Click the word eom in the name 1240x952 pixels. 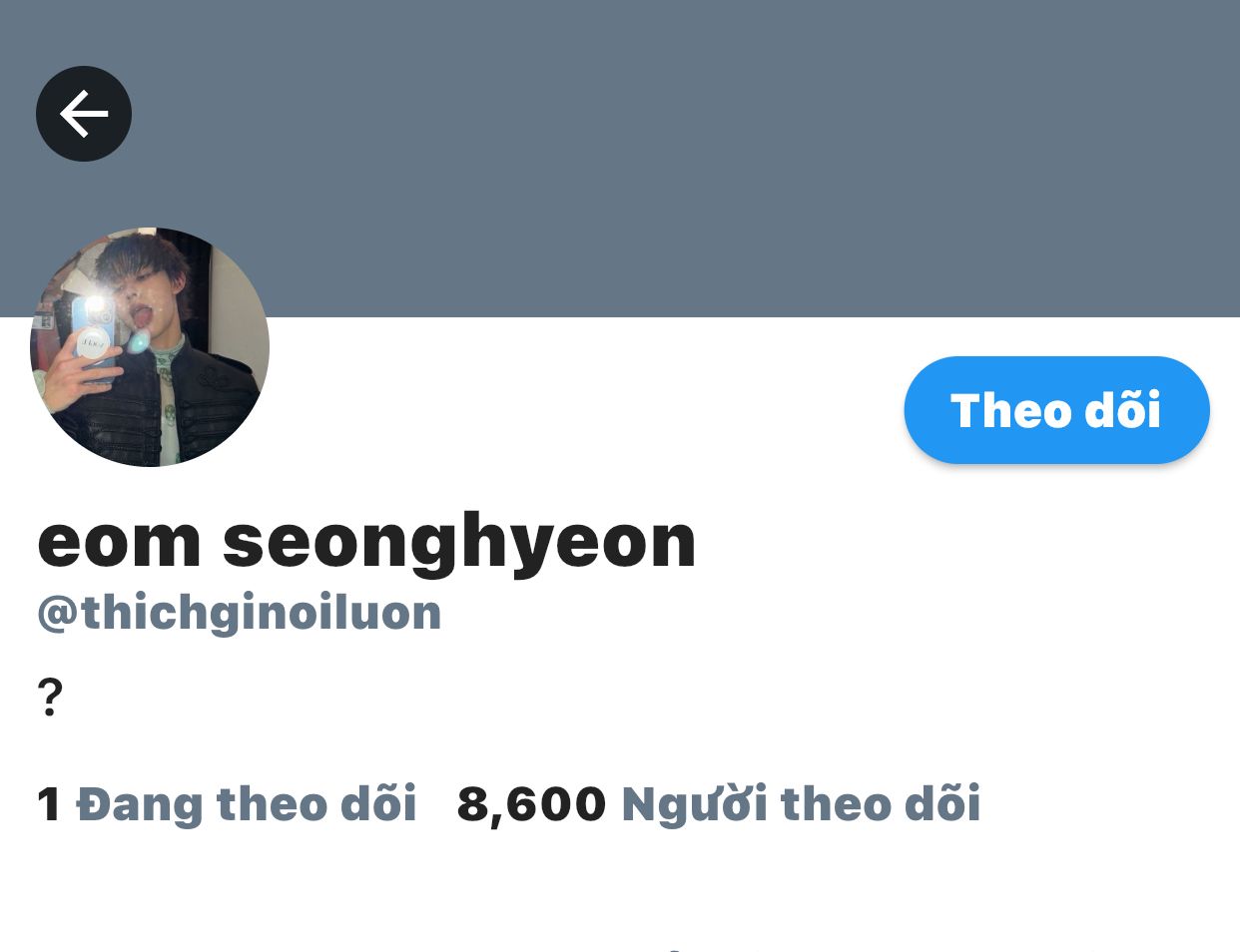coord(119,543)
